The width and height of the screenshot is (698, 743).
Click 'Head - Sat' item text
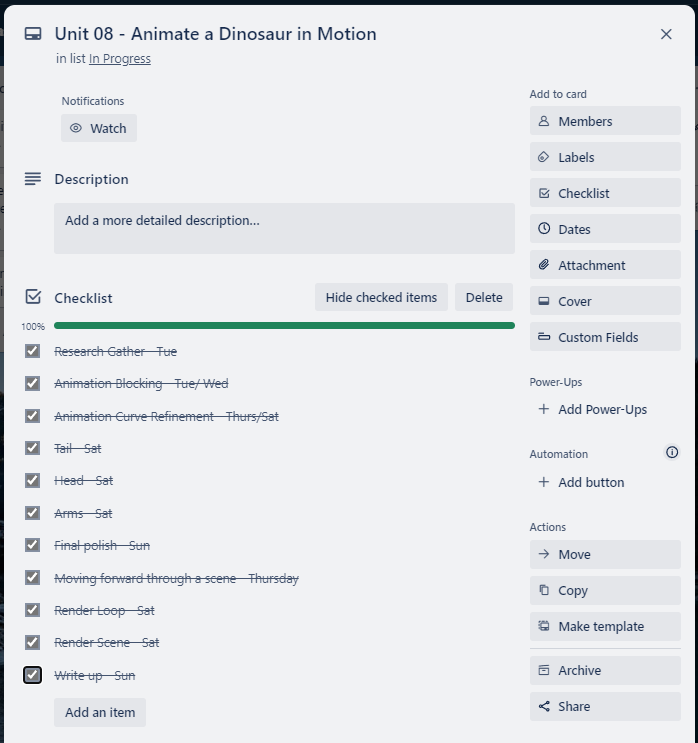(x=83, y=480)
